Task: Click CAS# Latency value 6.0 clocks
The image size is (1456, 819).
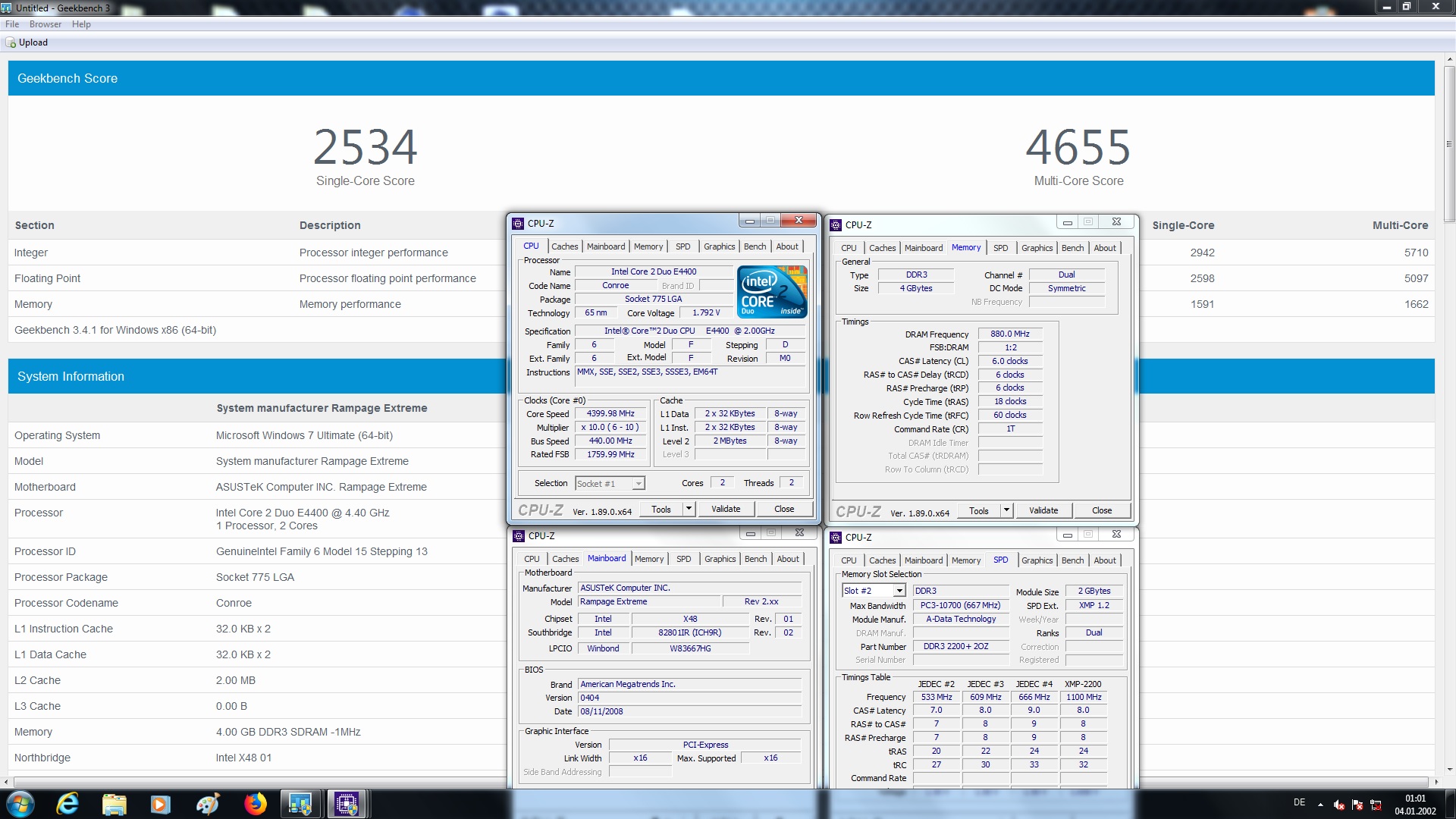Action: (1010, 361)
